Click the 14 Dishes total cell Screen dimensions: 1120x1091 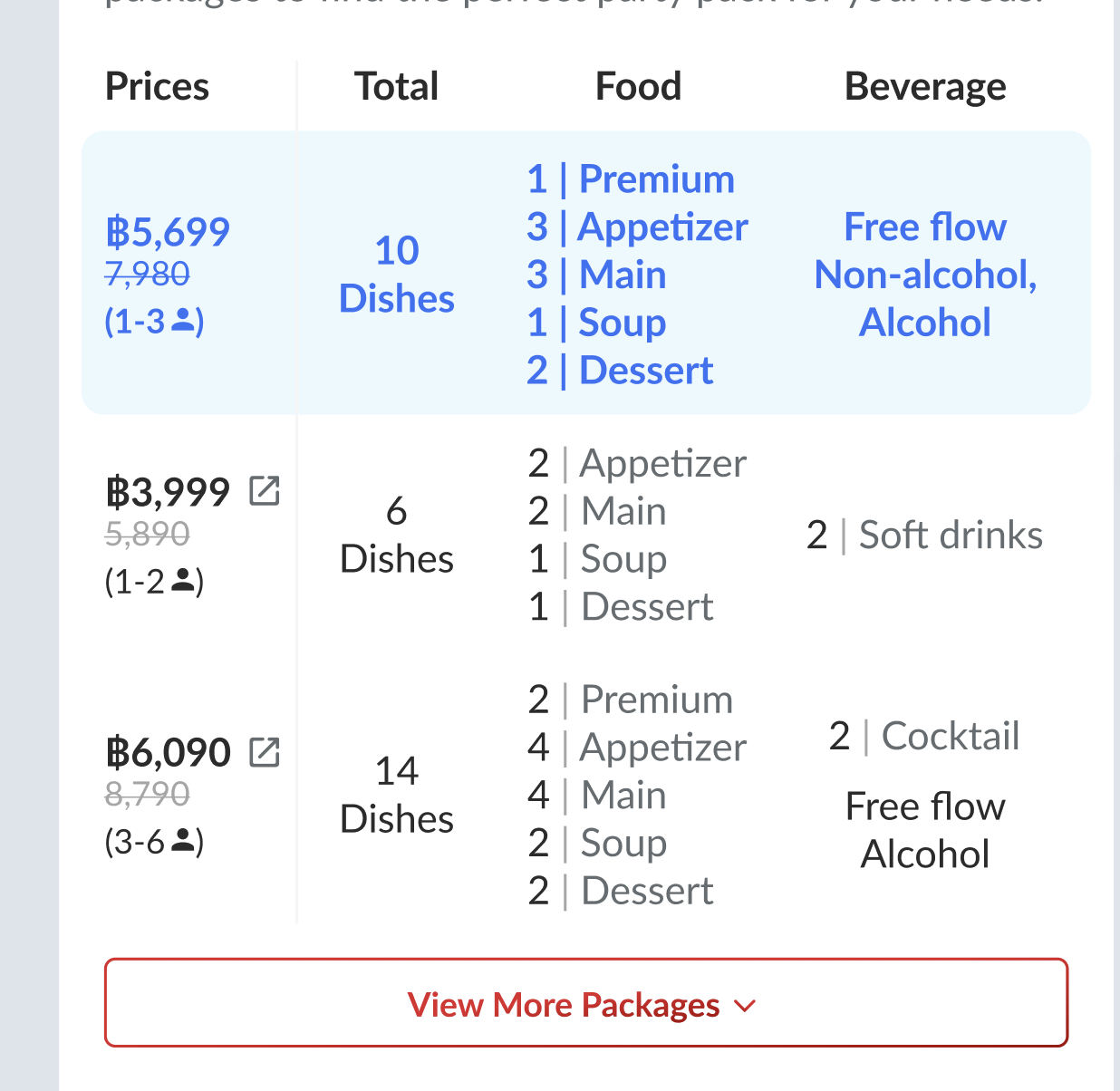pos(396,795)
